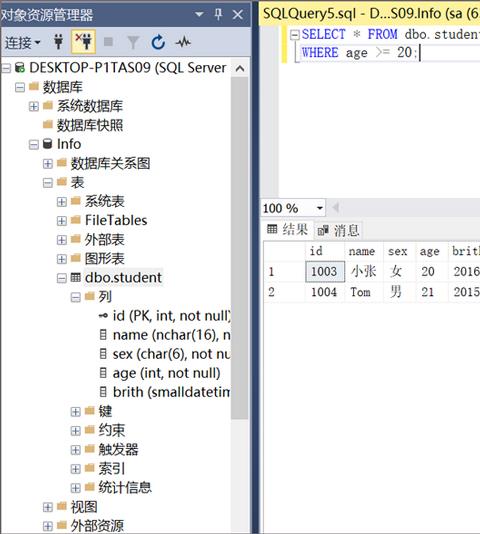
Task: Expand the 图形表 folder
Action: coord(62,259)
